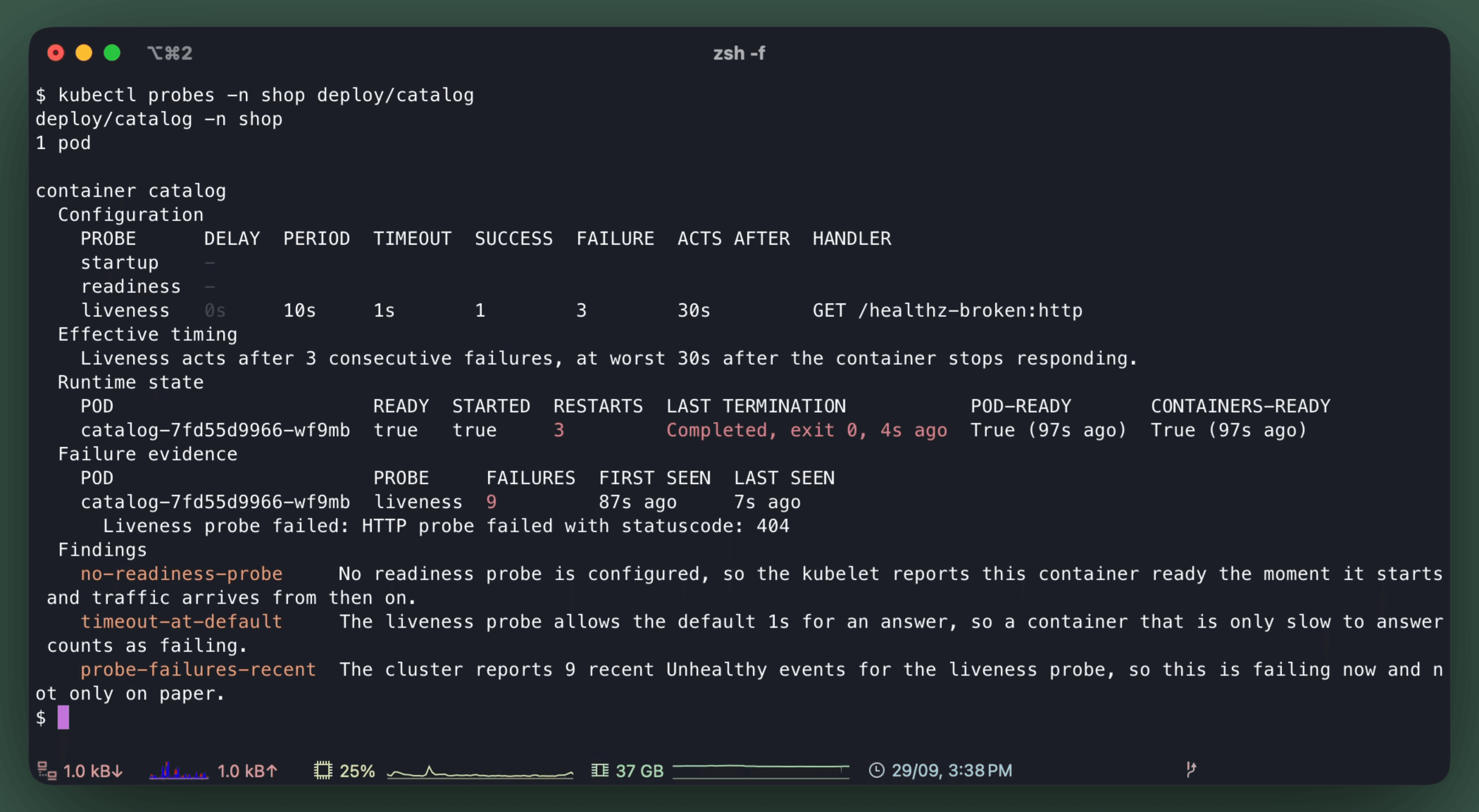Click the memory icon beside 37 GB

[x=600, y=770]
